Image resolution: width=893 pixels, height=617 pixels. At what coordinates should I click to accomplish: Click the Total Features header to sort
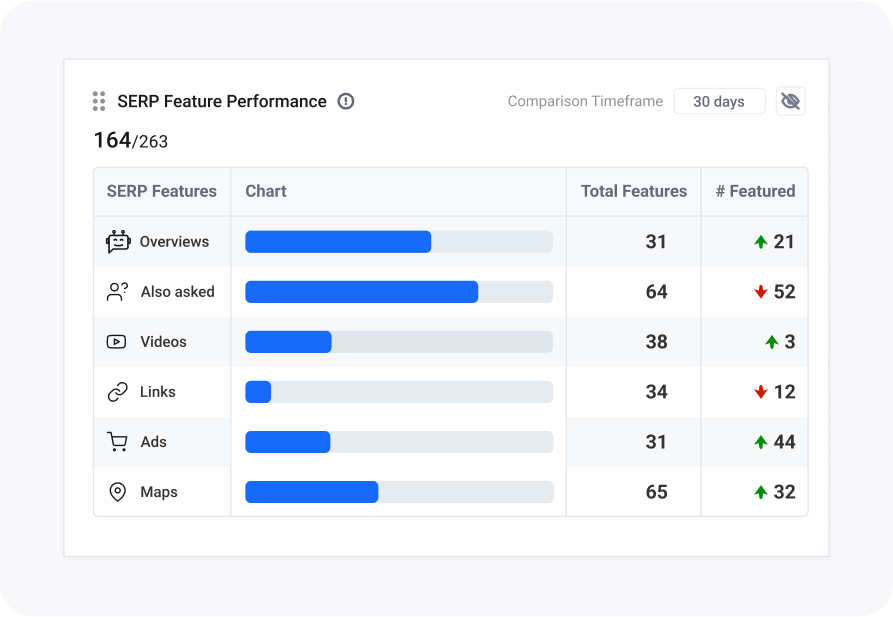(633, 191)
